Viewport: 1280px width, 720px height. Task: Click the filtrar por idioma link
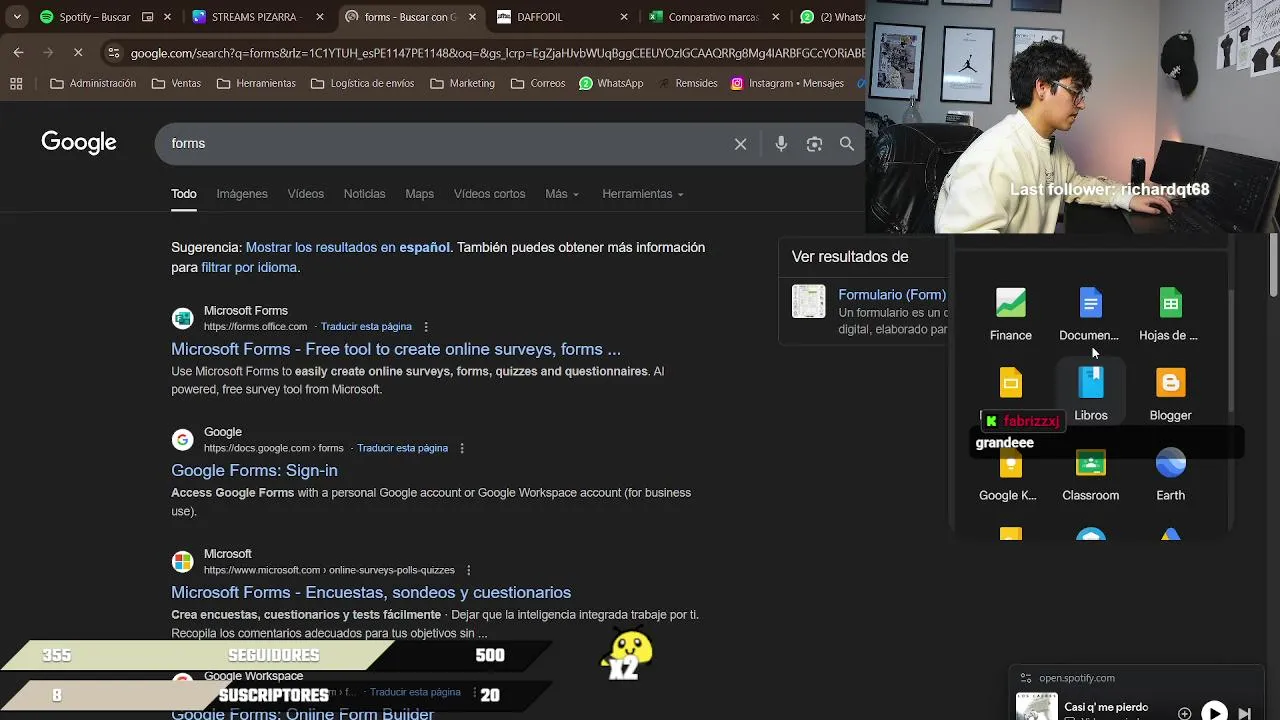tap(249, 267)
